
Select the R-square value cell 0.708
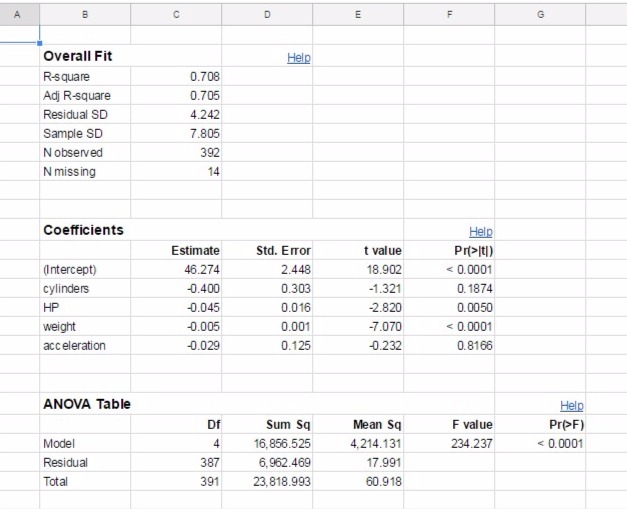pos(176,76)
